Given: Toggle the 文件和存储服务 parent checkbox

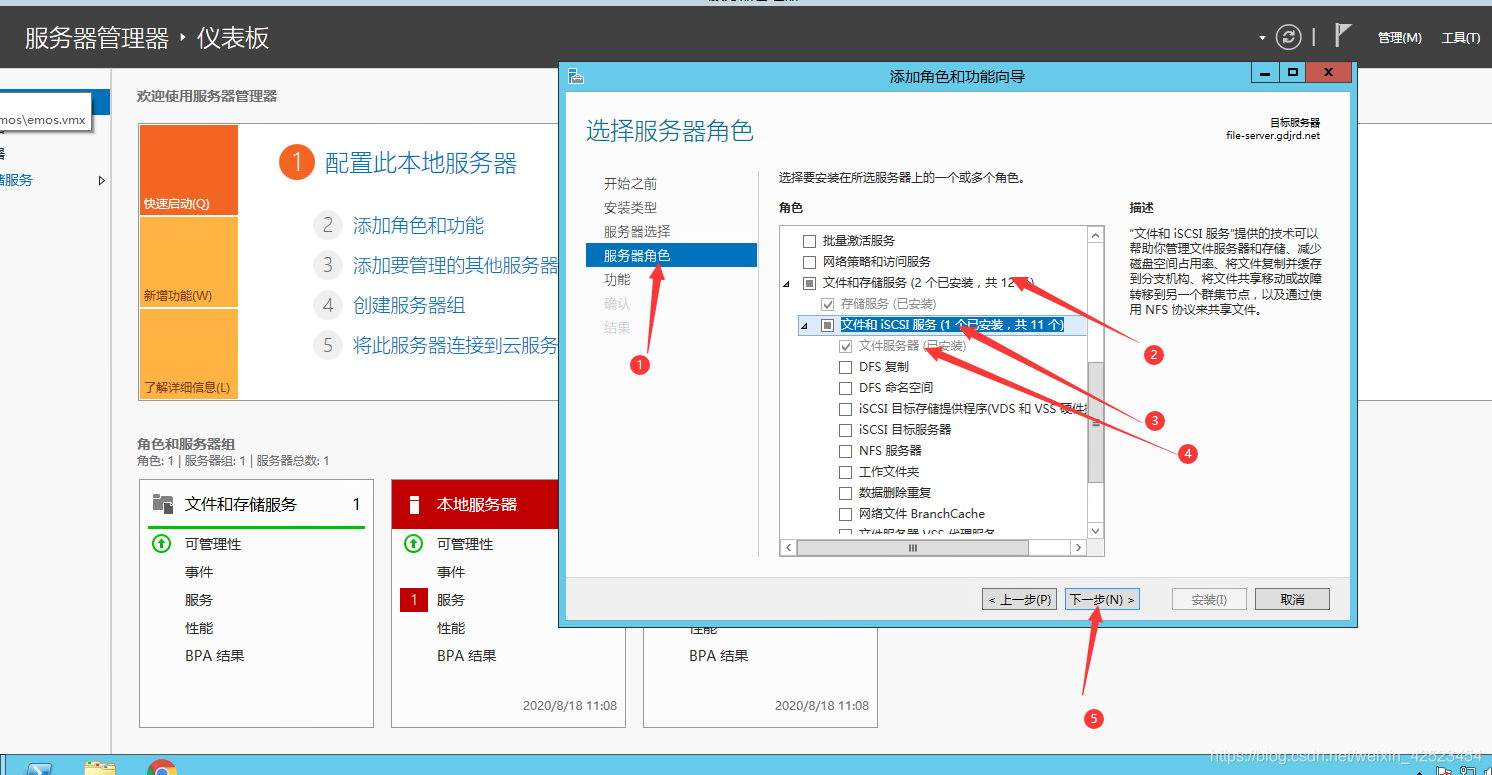Looking at the screenshot, I should 810,283.
